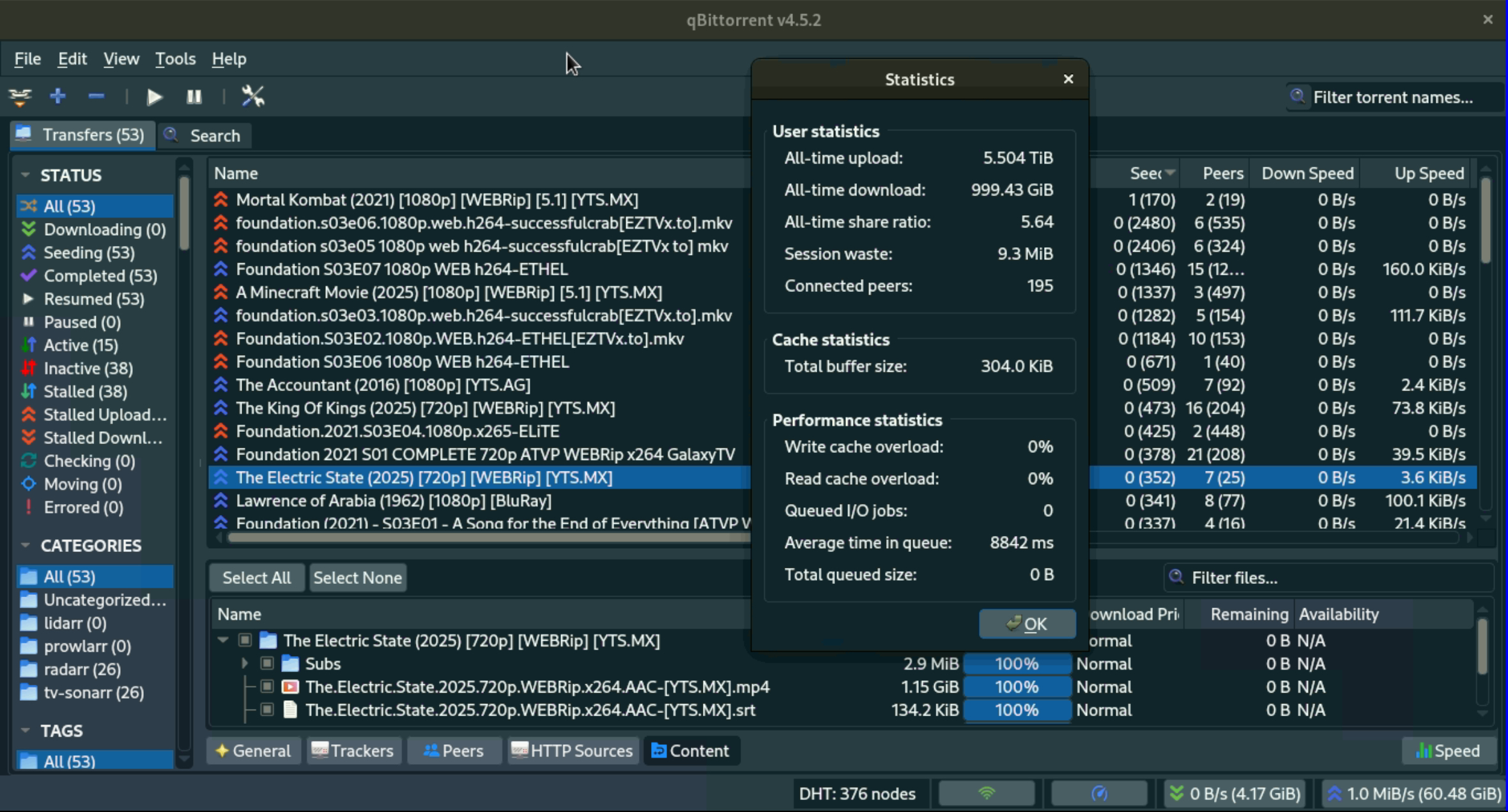
Task: Collapse the CATEGORIES section
Action: point(26,545)
